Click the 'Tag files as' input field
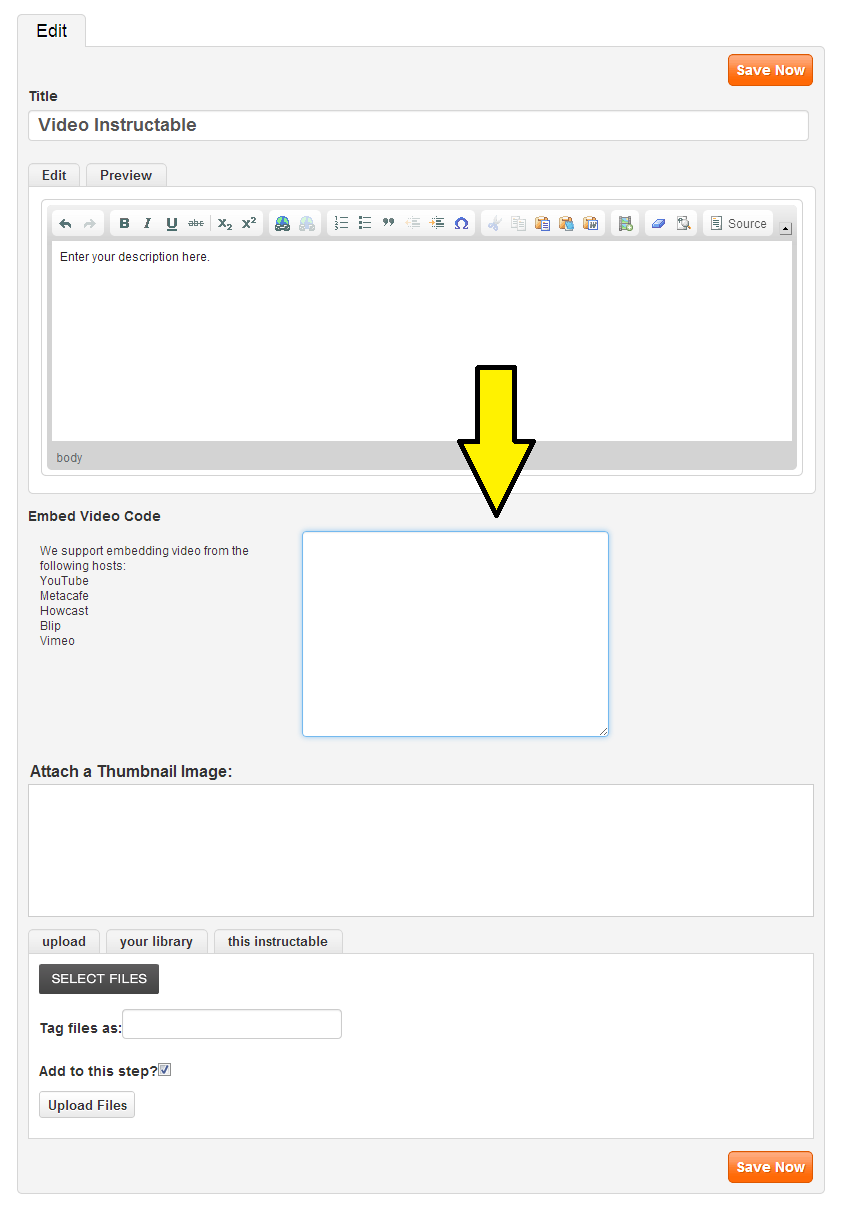 232,1024
